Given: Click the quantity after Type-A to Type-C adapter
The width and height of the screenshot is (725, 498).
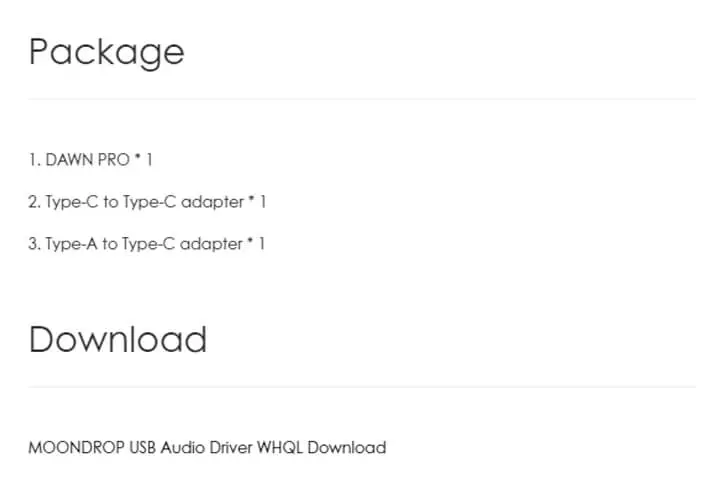Looking at the screenshot, I should coord(262,244).
